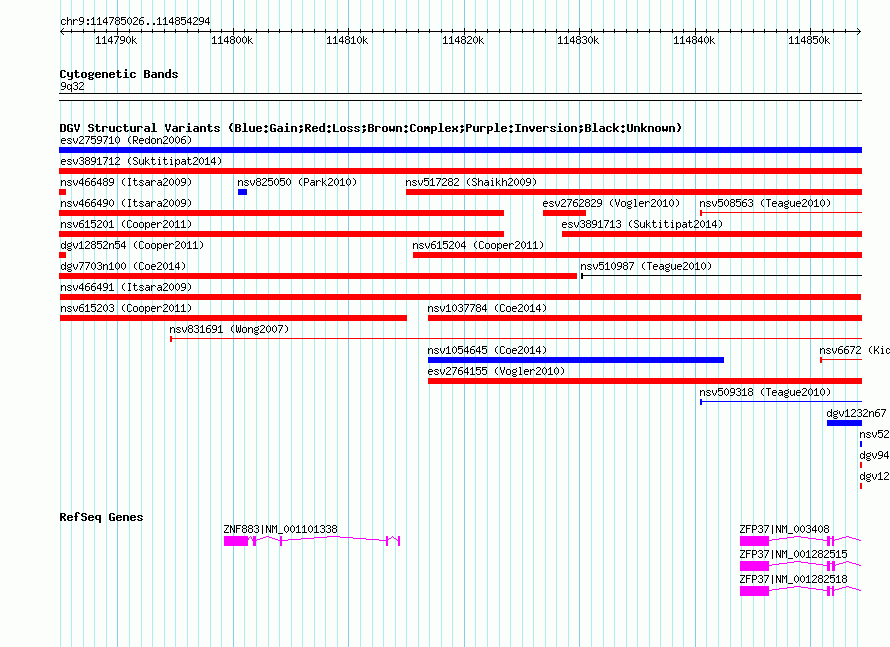The width and height of the screenshot is (890, 647).
Task: Open the ZFP37|NM_003408 label link
Action: click(x=784, y=529)
